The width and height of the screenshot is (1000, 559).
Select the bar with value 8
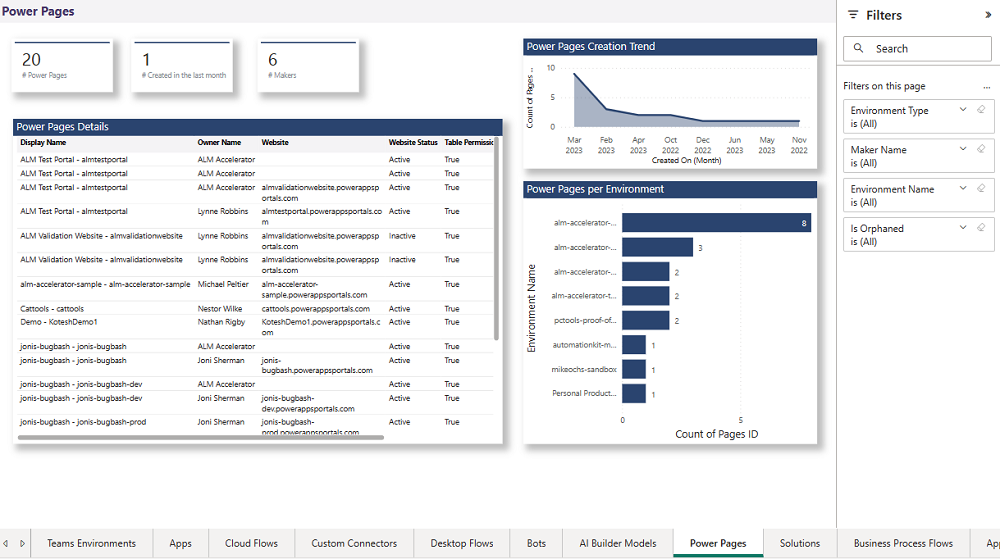716,222
